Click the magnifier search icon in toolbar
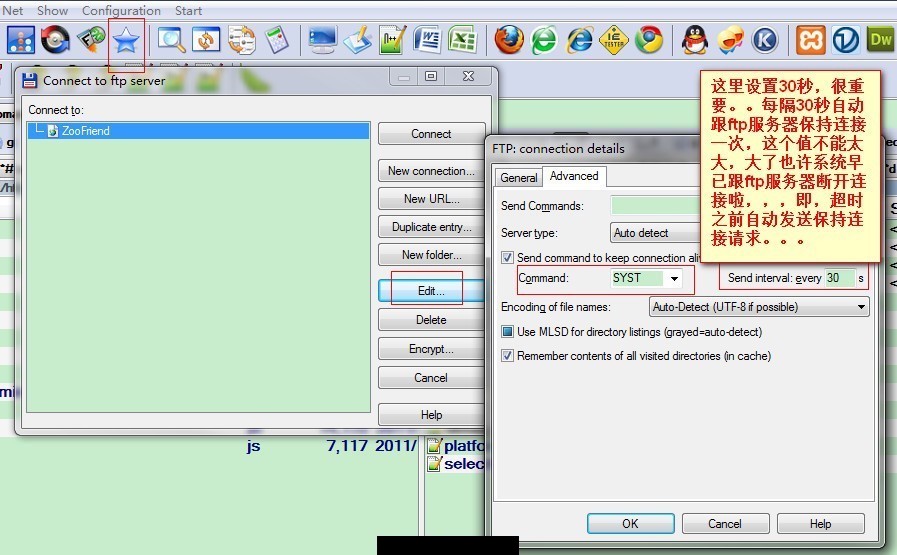The width and height of the screenshot is (897, 555). [171, 40]
